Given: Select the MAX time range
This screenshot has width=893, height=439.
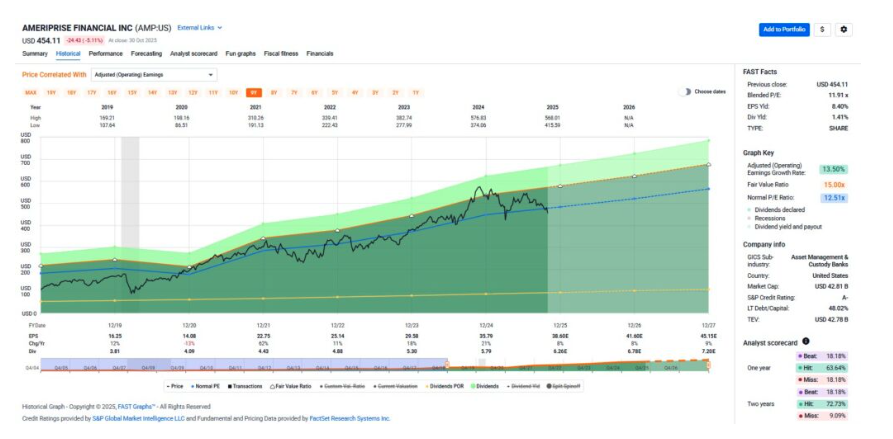Looking at the screenshot, I should 31,92.
